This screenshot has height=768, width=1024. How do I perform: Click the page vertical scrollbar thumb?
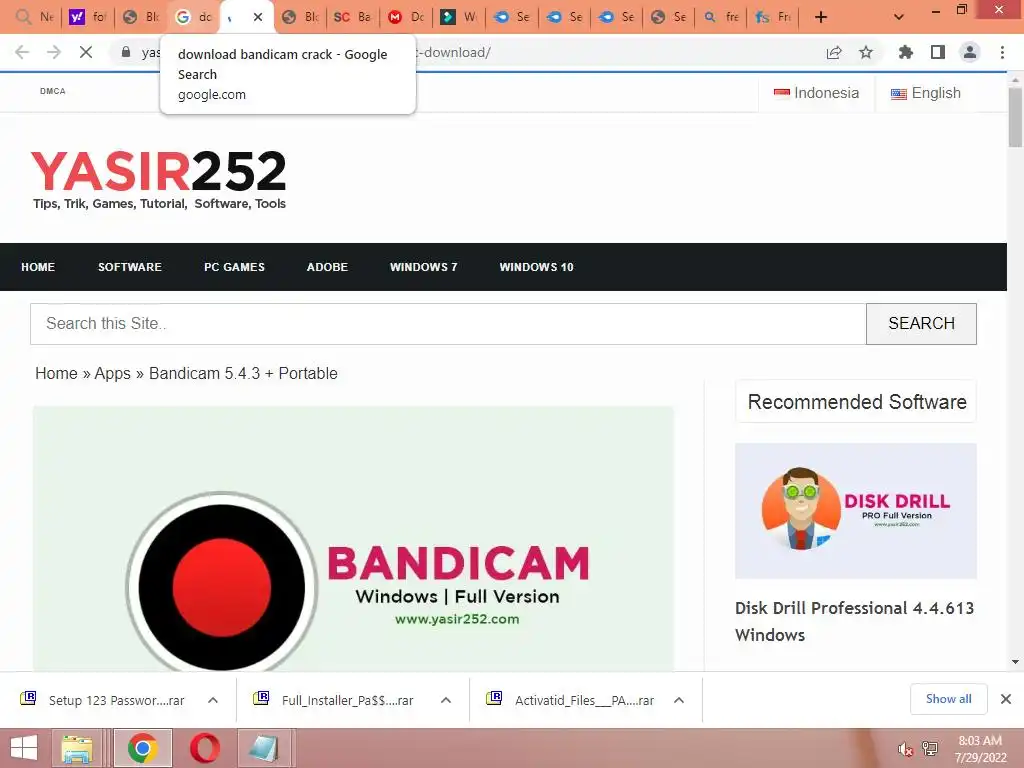pyautogui.click(x=1015, y=118)
